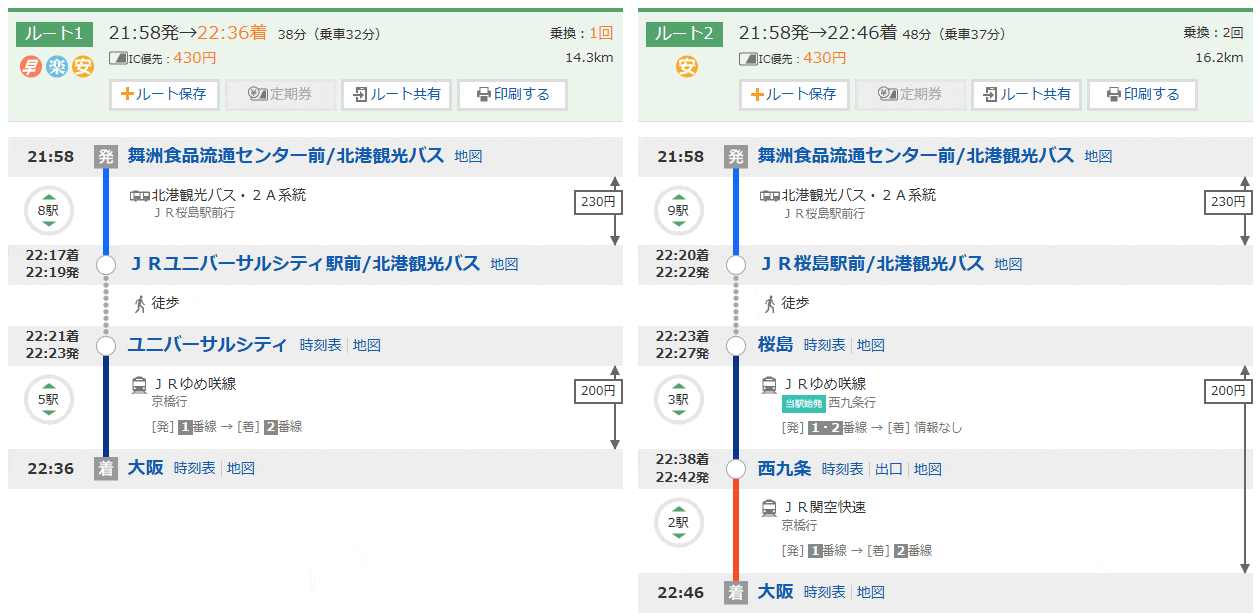This screenshot has width=1260, height=615.
Task: Expand the 2駅 stops on ＪＲ関空快速
Action: 678,523
